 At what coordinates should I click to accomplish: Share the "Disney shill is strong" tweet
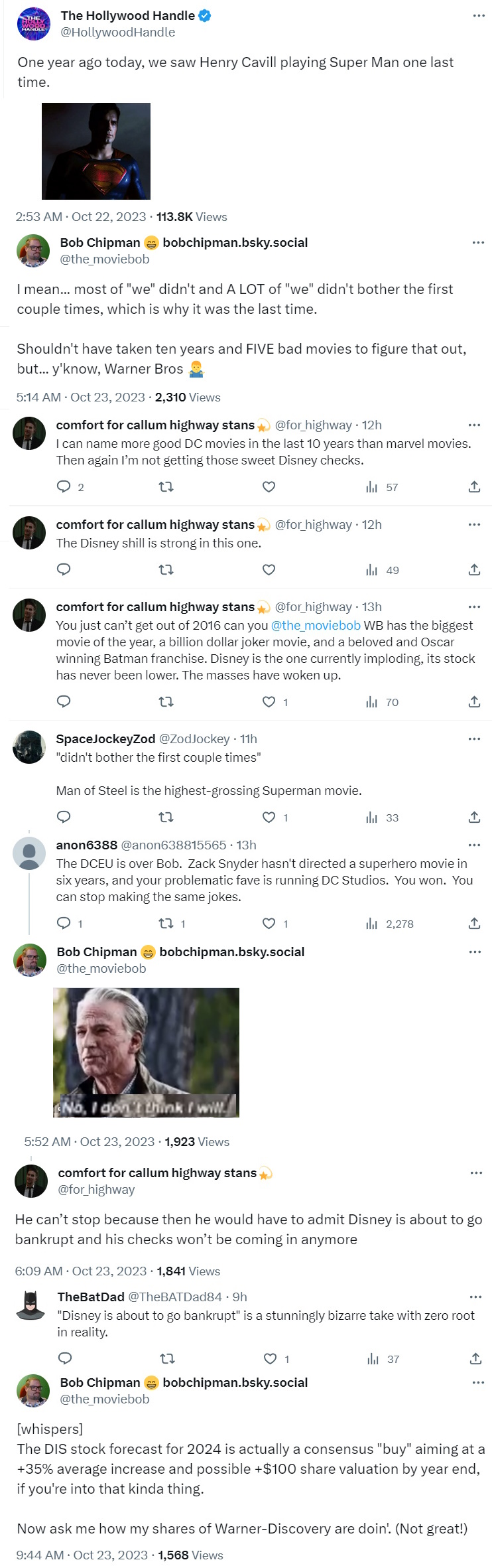tap(474, 570)
